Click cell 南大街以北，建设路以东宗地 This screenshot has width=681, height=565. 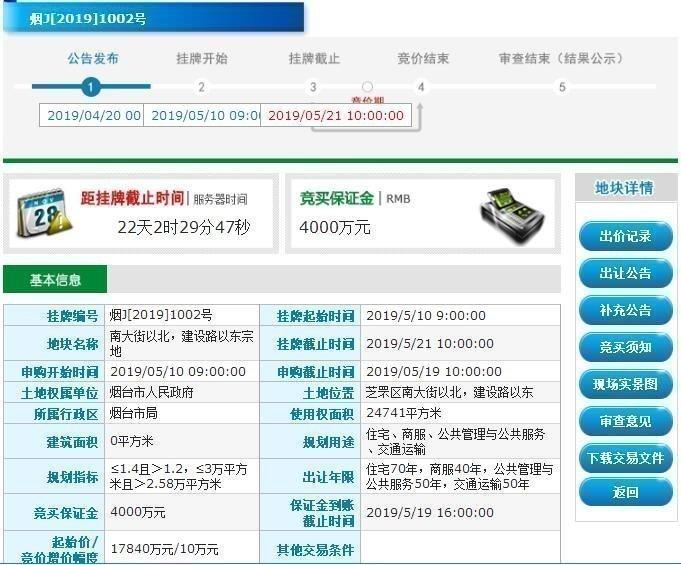pos(182,343)
